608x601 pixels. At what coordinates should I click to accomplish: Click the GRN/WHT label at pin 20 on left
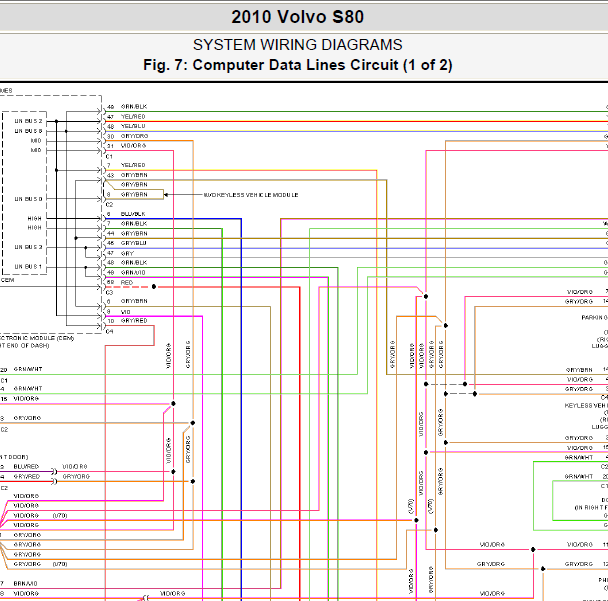28,370
